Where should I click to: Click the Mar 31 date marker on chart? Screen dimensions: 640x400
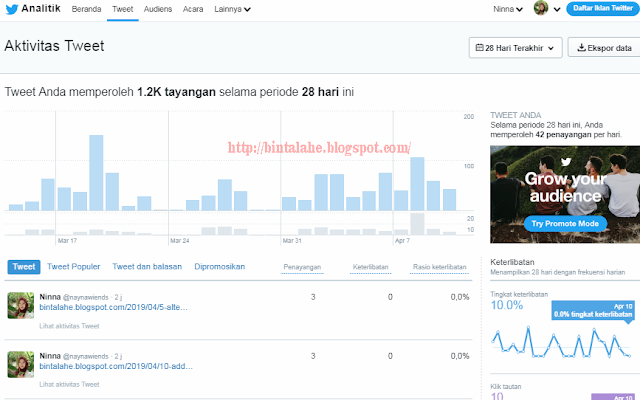coord(292,241)
